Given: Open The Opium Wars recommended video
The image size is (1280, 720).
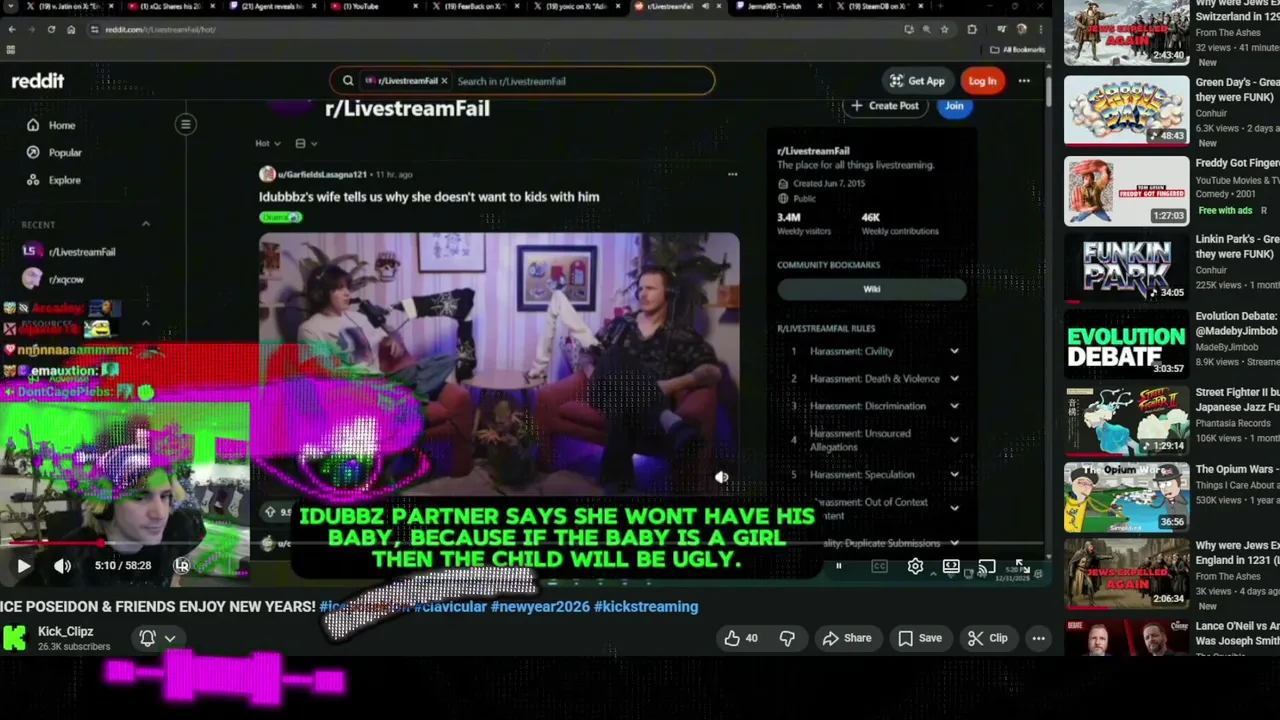Looking at the screenshot, I should coord(1126,497).
